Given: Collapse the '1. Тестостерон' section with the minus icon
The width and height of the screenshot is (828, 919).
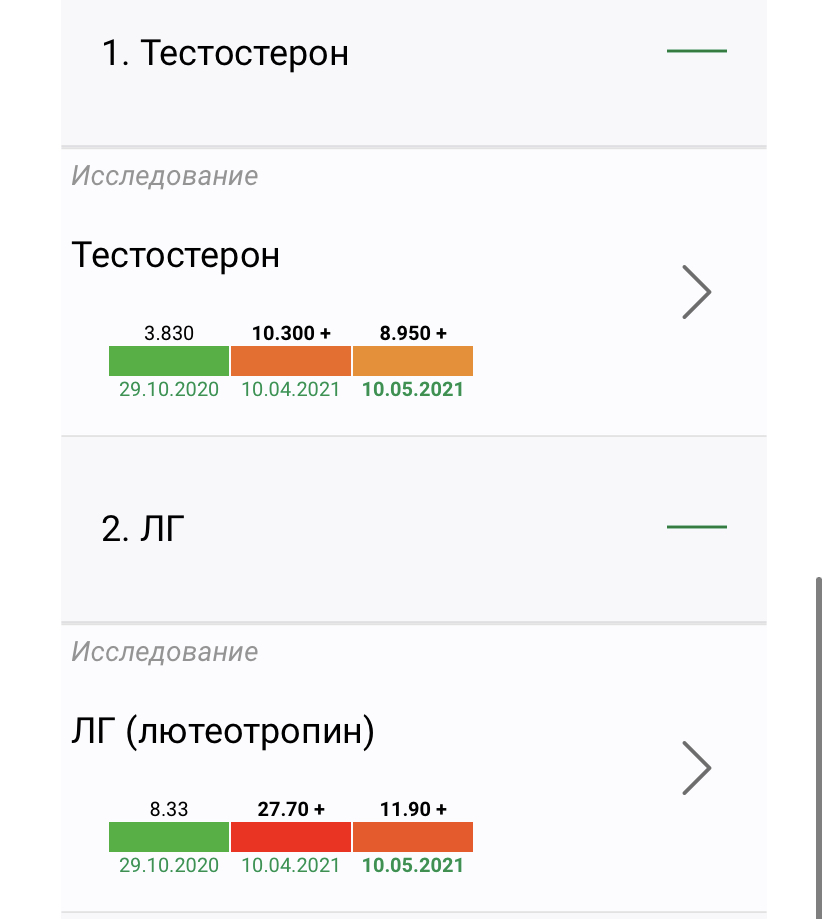Looking at the screenshot, I should [x=696, y=50].
